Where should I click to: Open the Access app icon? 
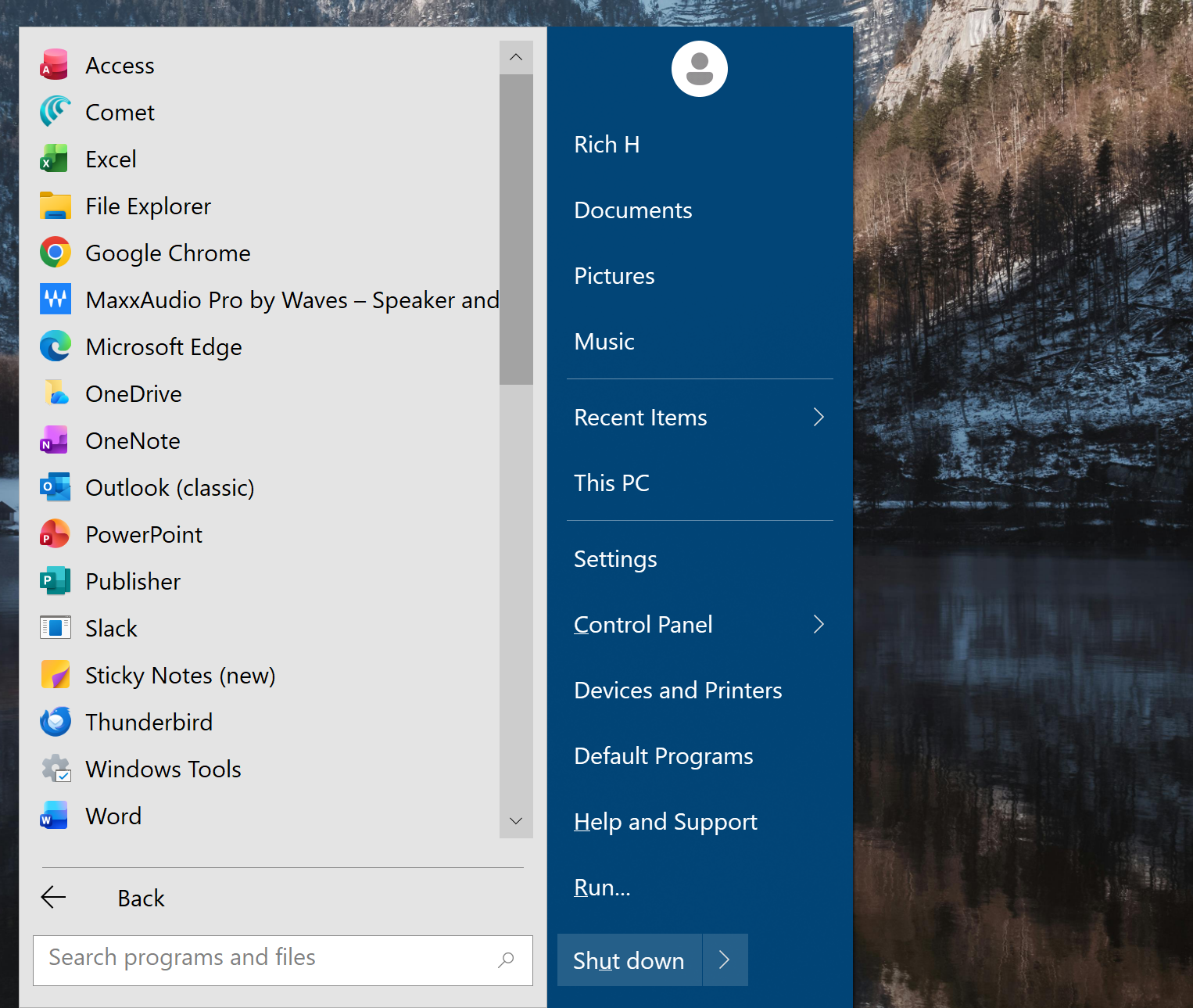pos(55,65)
